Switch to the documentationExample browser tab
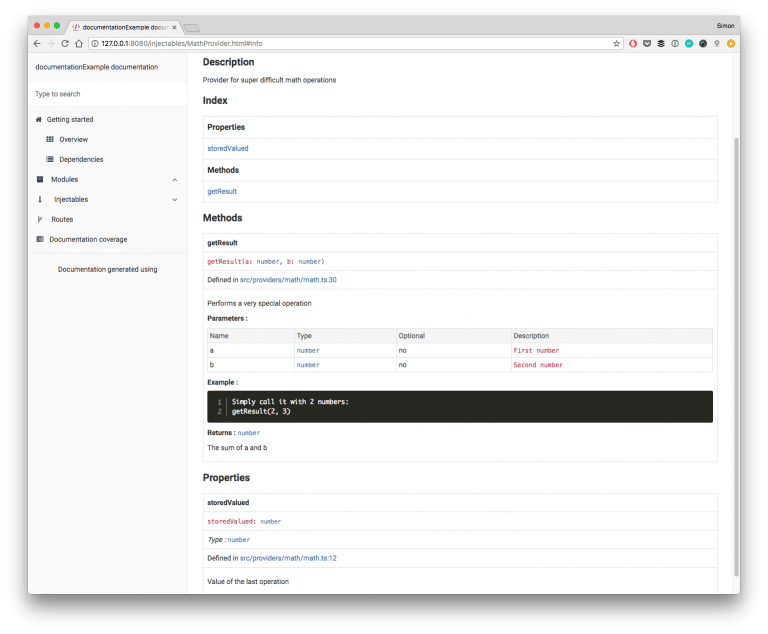768x634 pixels. (122, 27)
